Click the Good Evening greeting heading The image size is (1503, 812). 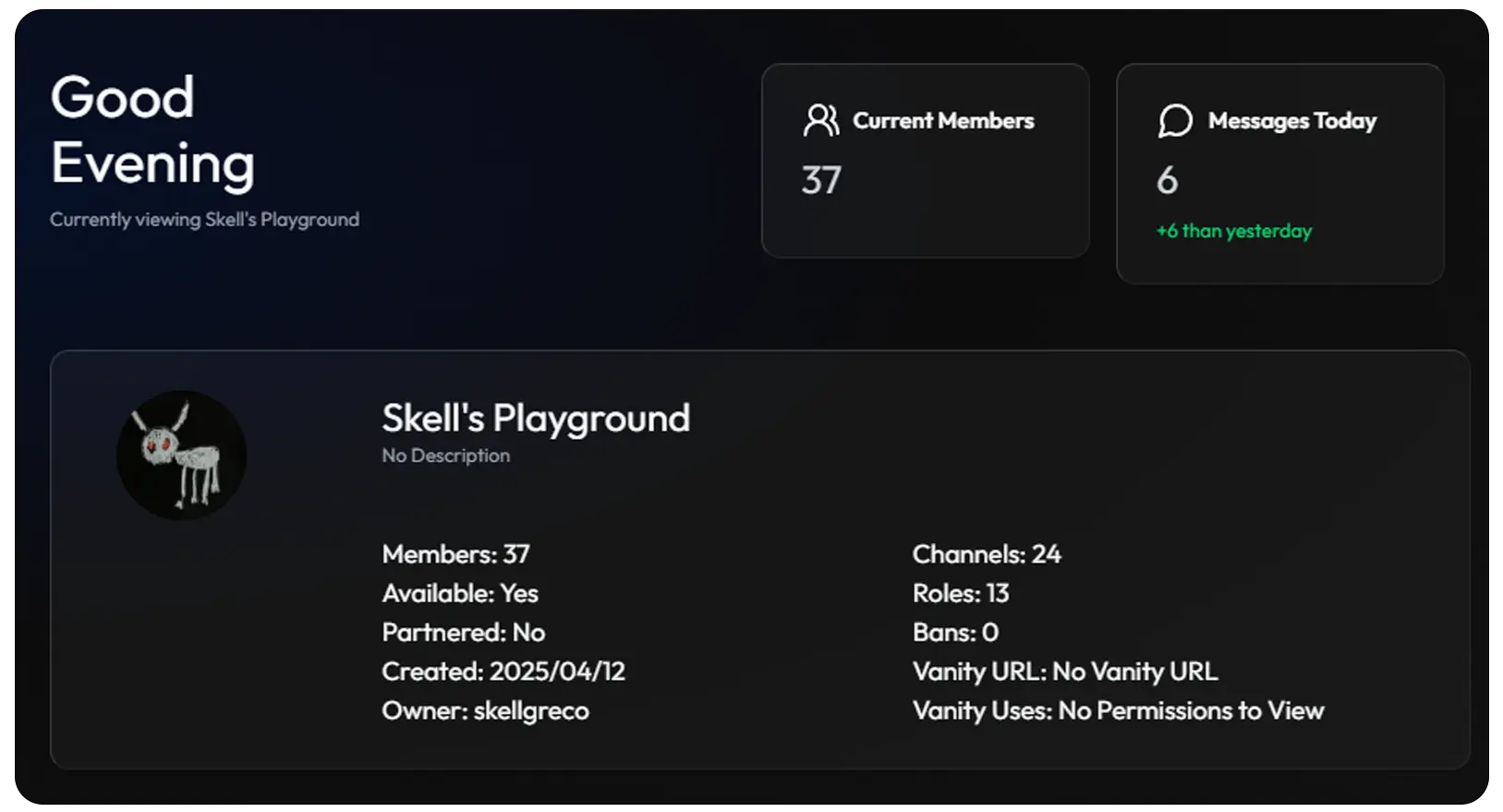click(152, 130)
